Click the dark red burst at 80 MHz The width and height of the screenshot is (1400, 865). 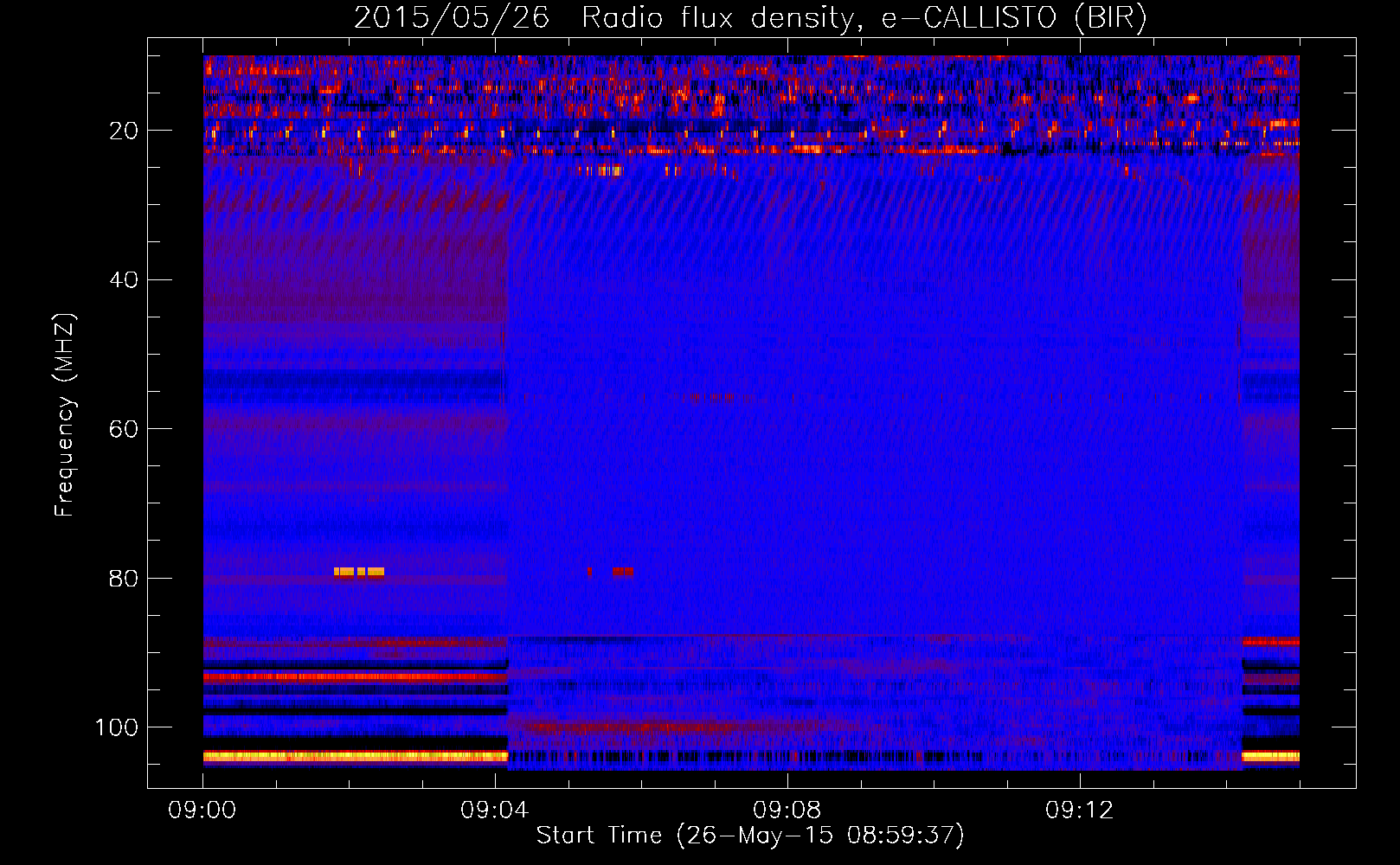tap(622, 572)
